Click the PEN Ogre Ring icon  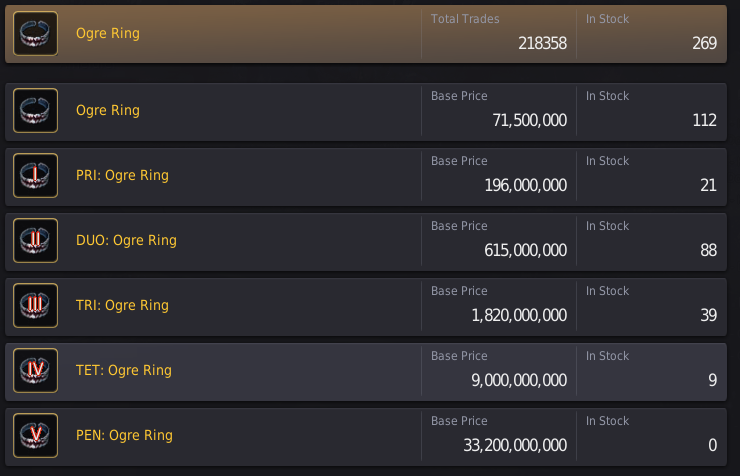pos(35,436)
